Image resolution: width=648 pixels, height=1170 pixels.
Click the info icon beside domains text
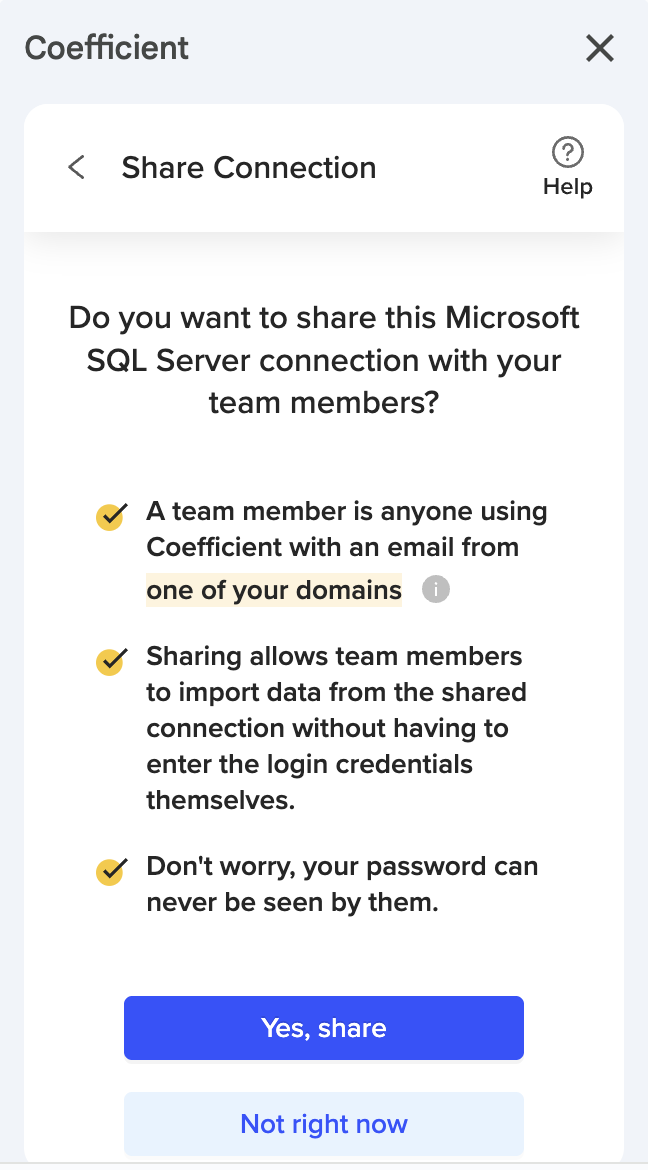click(x=436, y=590)
